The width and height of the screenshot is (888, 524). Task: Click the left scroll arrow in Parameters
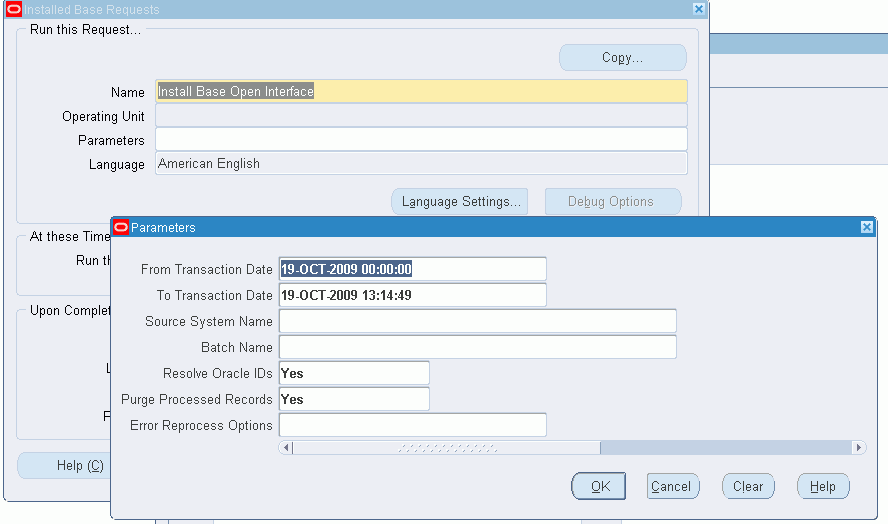point(286,448)
